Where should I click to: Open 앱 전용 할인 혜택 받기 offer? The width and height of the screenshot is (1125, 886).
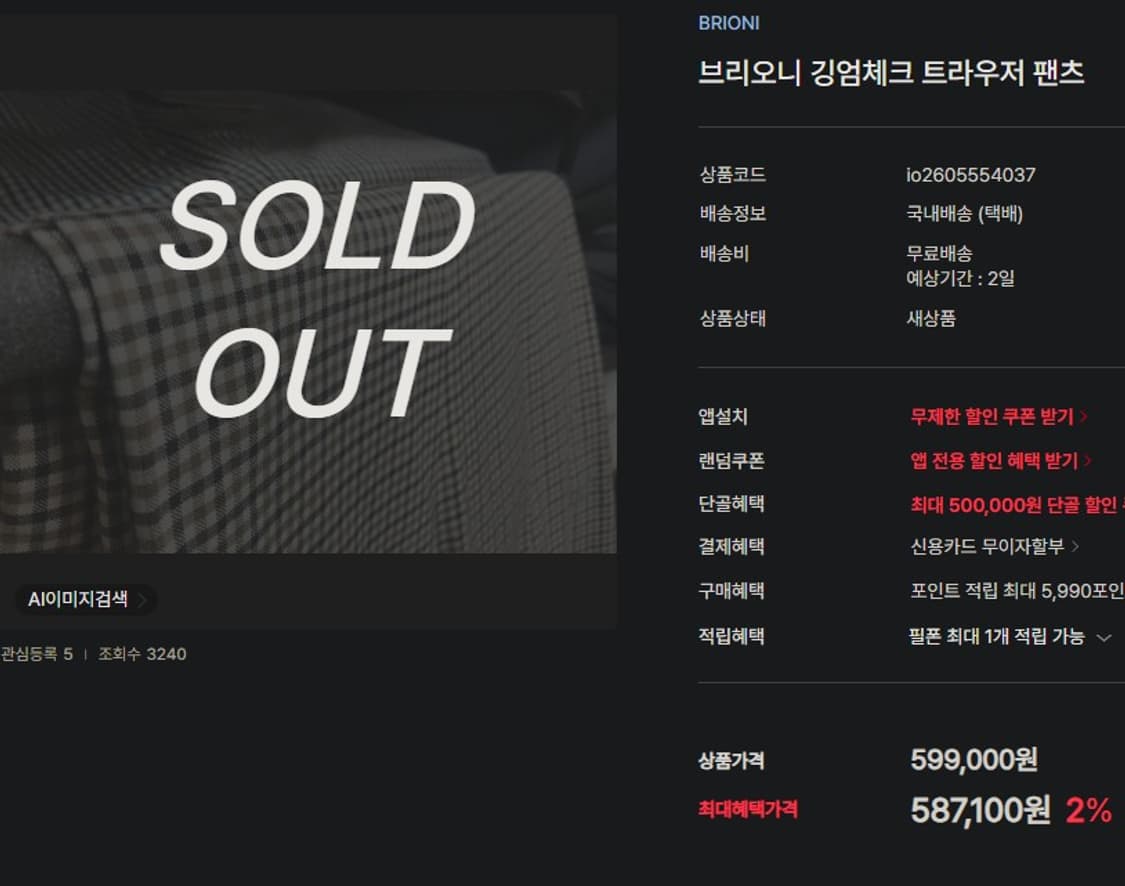click(994, 461)
